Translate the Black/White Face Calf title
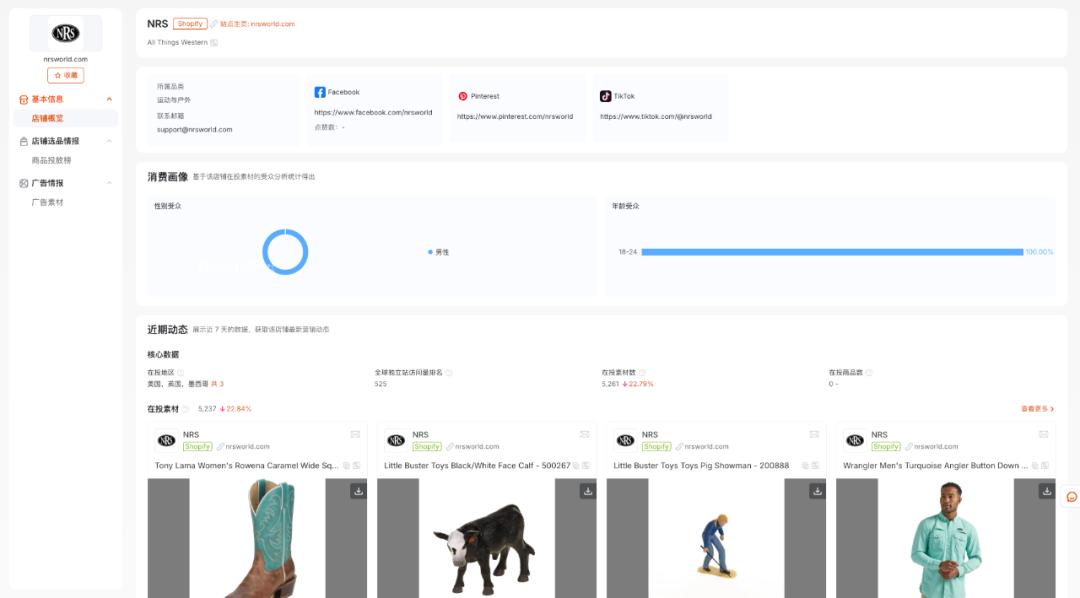Screen dimensions: 1080x598 [x=586, y=466]
